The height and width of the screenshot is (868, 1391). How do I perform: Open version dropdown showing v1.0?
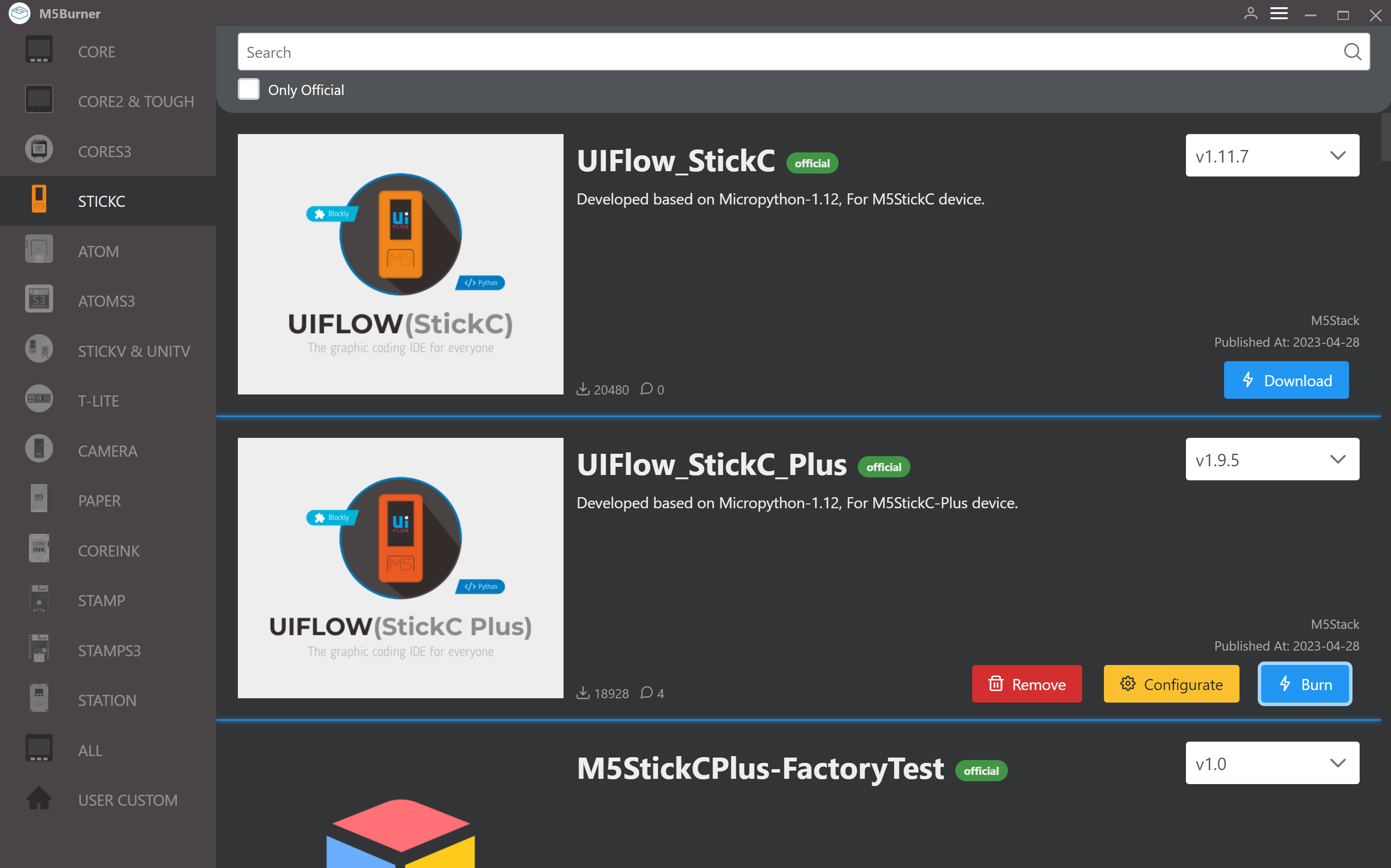[x=1272, y=763]
